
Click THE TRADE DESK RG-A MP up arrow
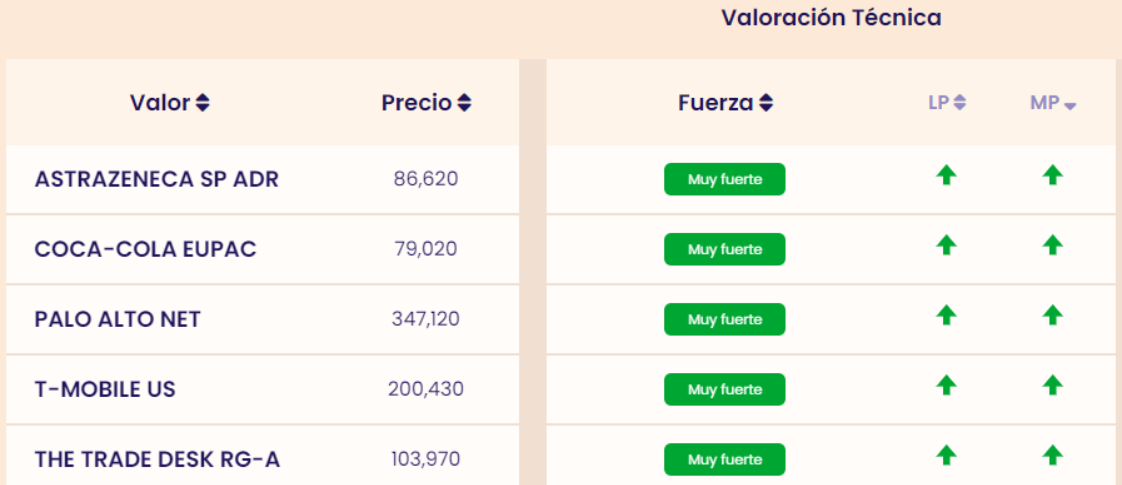pos(1052,456)
